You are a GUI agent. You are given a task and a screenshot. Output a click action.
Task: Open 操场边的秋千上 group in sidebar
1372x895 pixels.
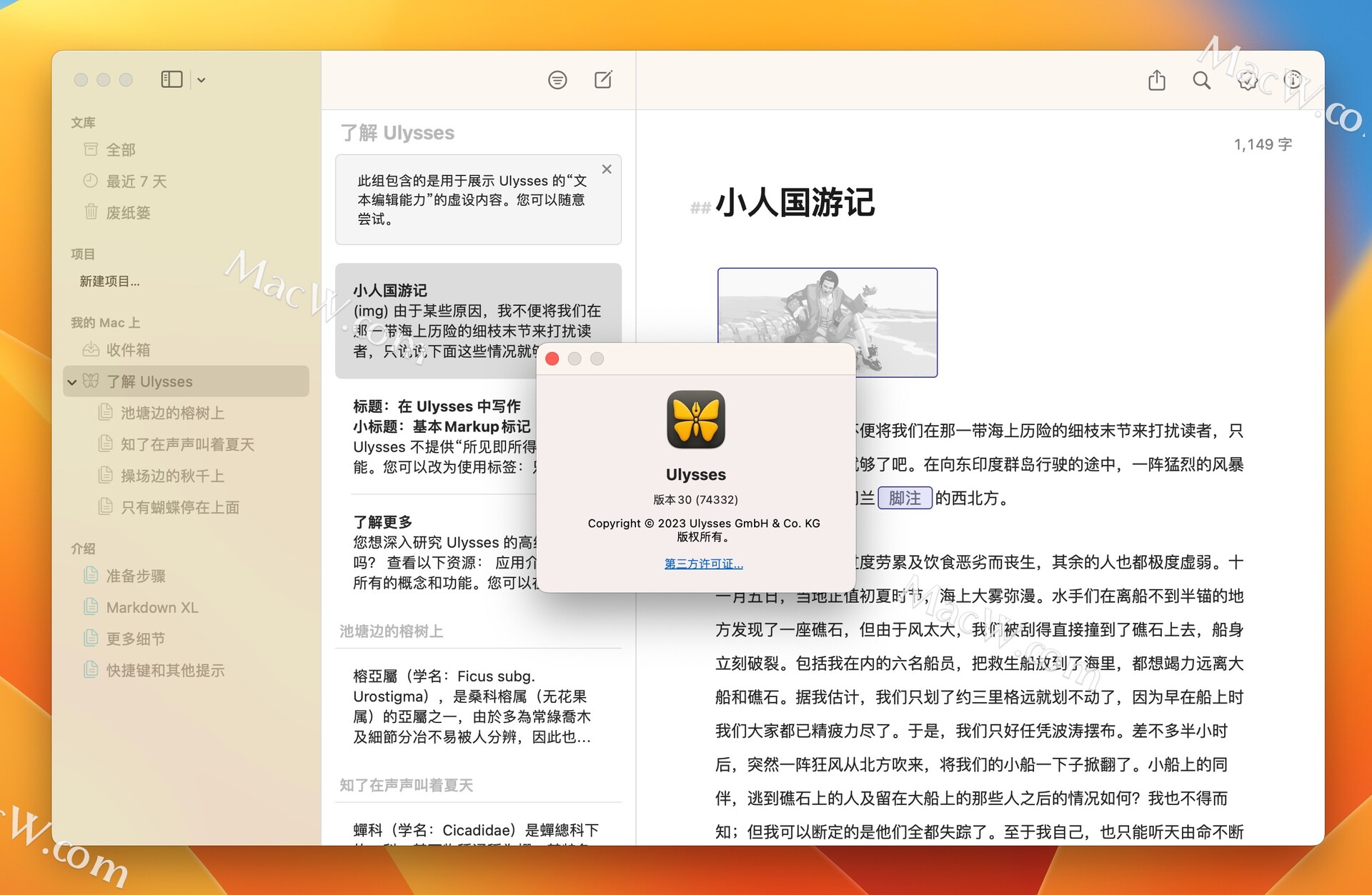(172, 476)
